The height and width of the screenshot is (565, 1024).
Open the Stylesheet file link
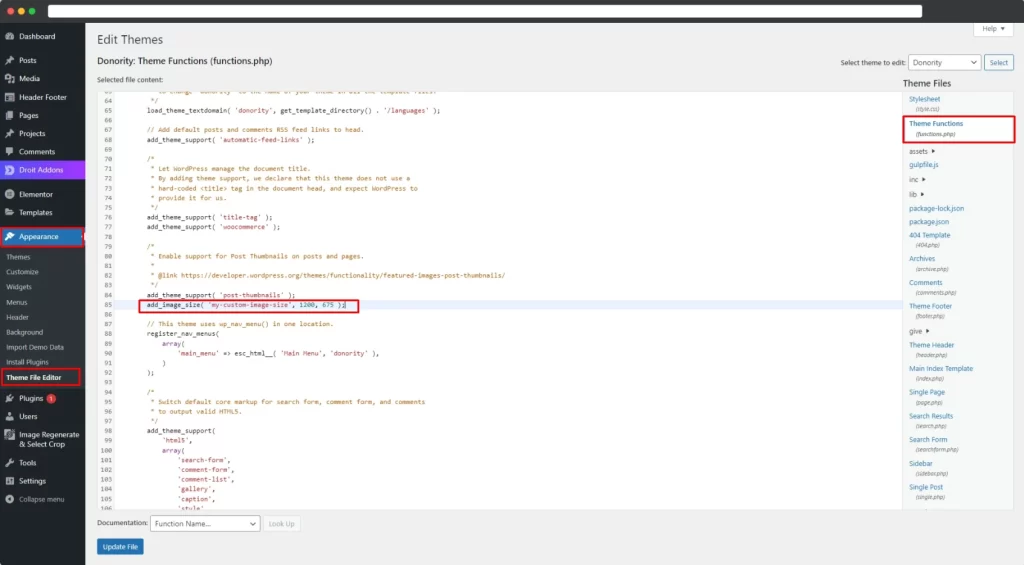(x=925, y=99)
